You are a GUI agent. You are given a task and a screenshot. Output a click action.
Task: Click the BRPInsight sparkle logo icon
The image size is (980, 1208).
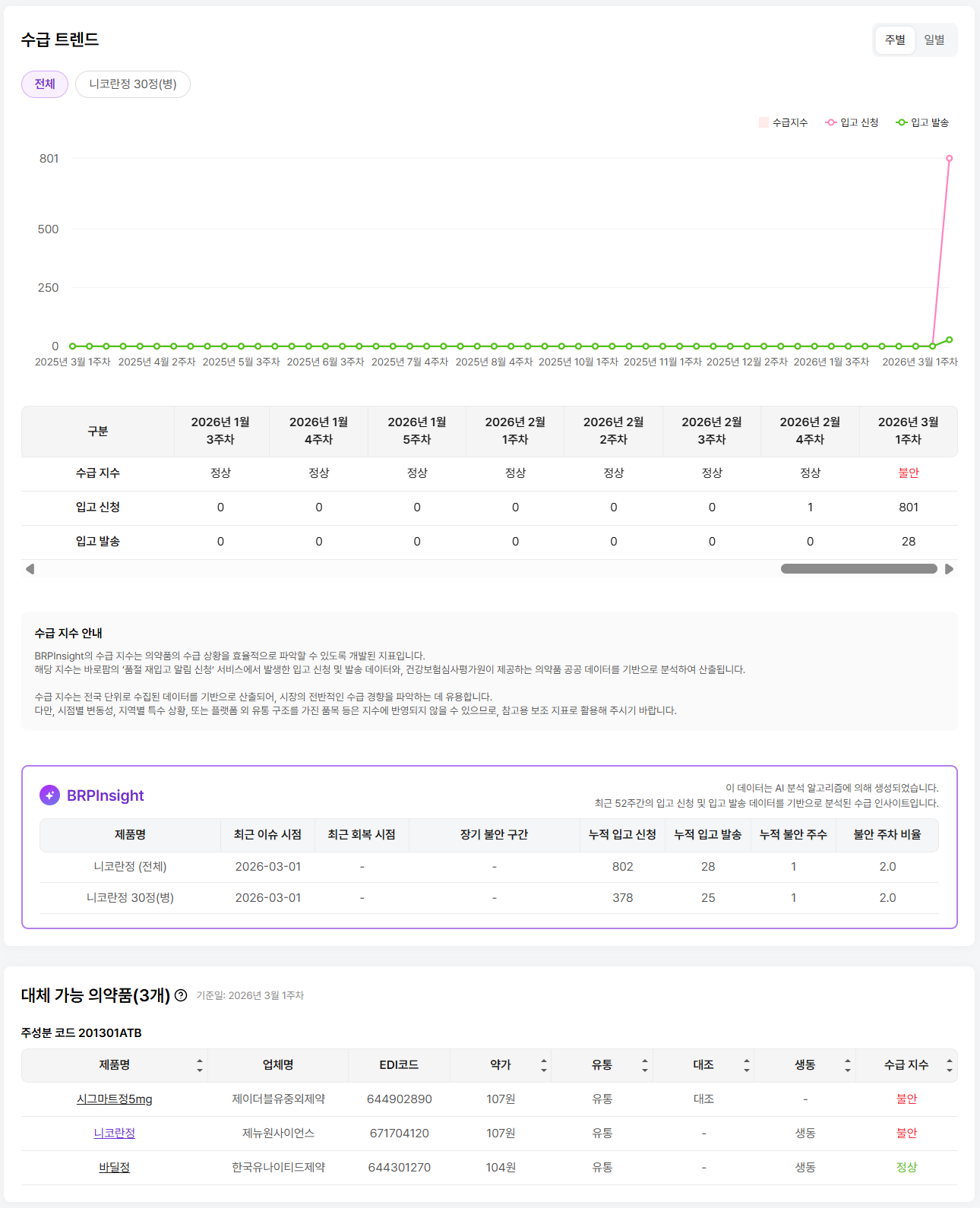coord(49,795)
